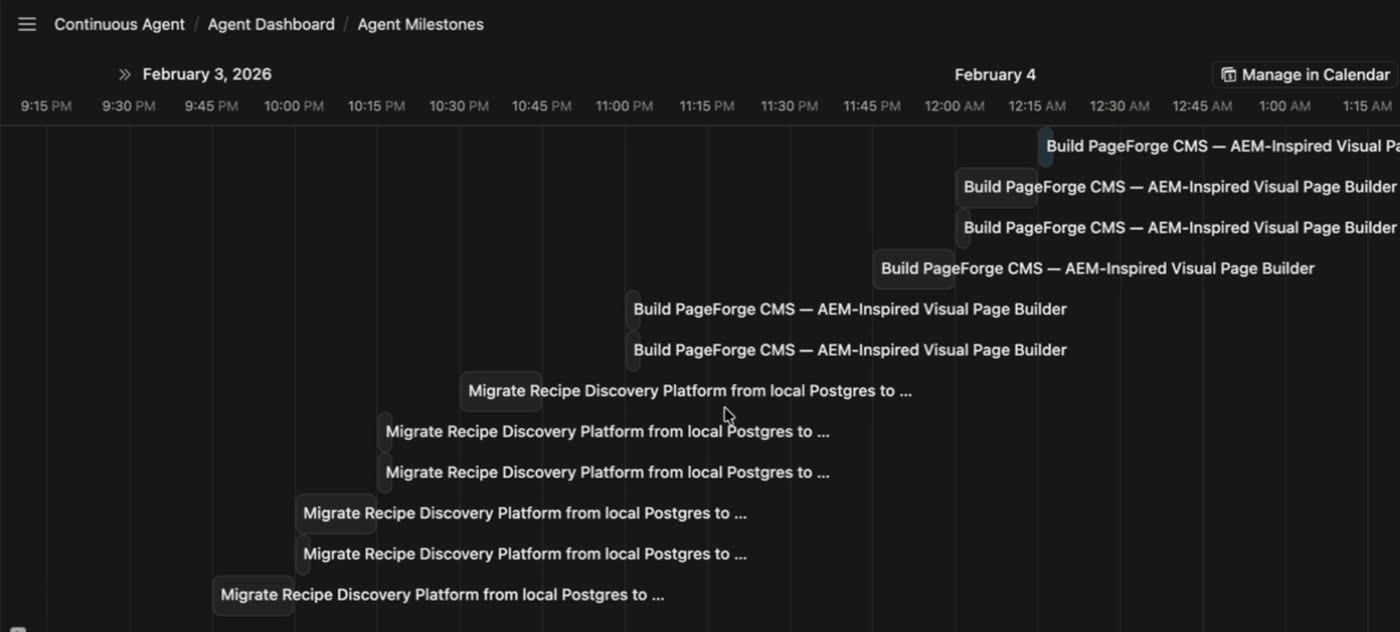Select the Migrate Recipe bar starting 10:30 PM

tap(501, 391)
